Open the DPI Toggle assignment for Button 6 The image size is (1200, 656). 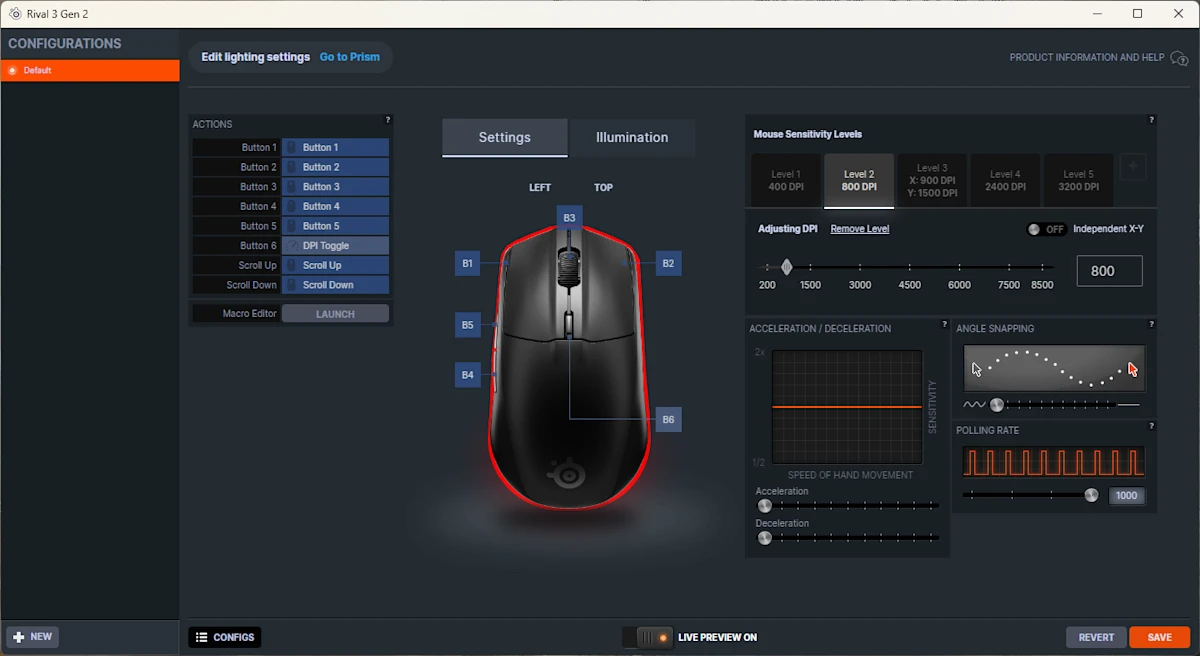[x=335, y=245]
